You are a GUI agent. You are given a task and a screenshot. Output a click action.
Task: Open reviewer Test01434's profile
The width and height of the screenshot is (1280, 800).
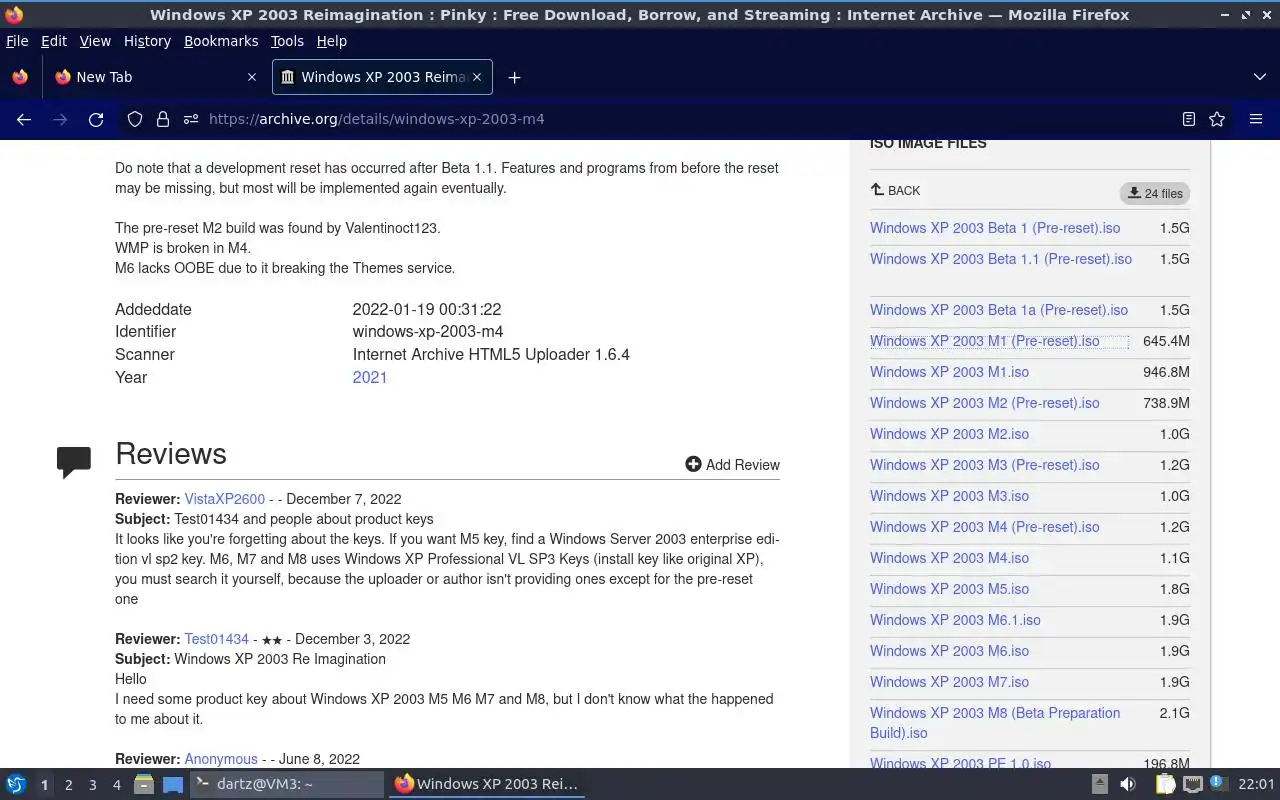pyautogui.click(x=216, y=639)
